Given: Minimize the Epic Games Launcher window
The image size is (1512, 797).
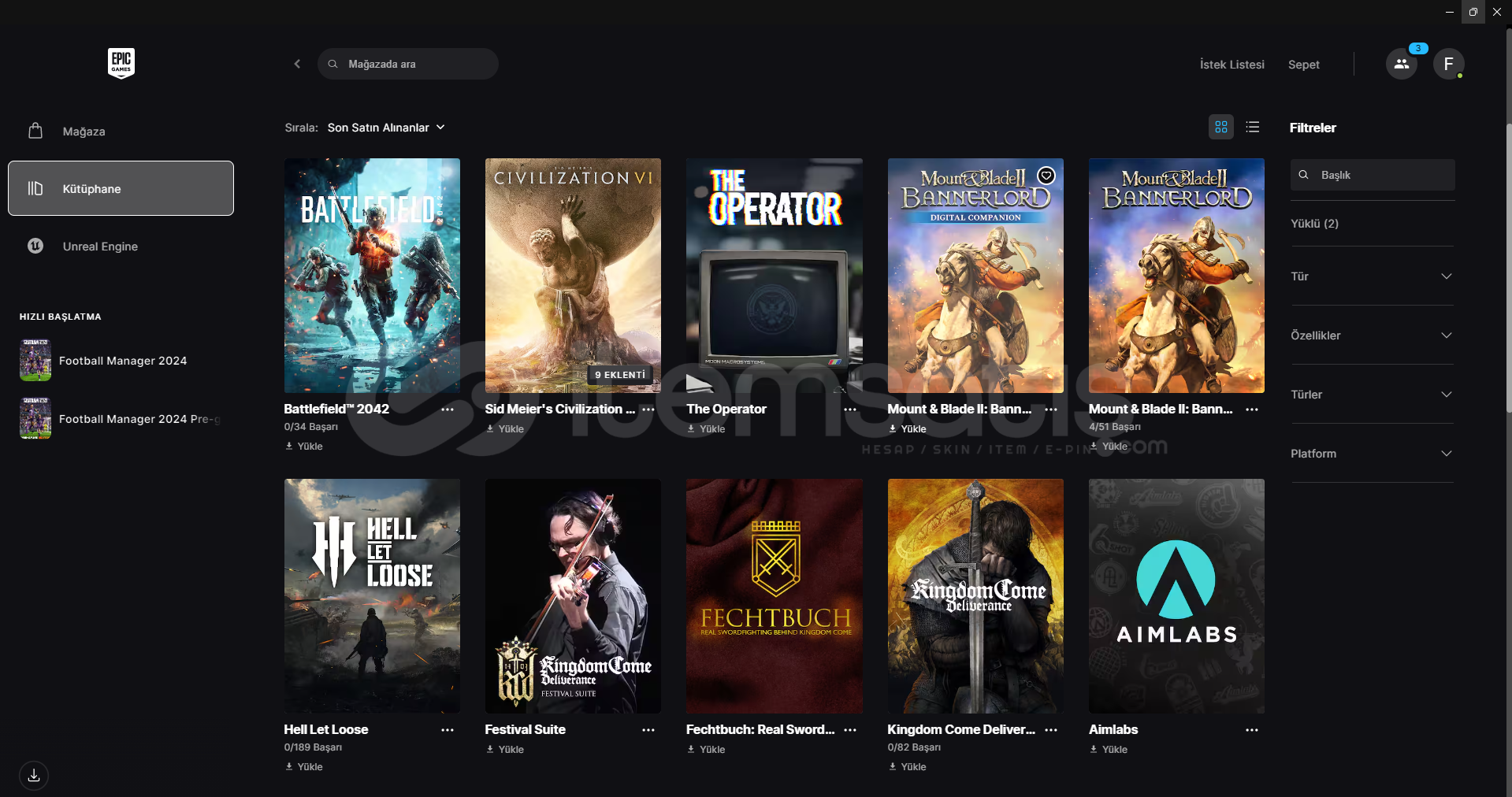Looking at the screenshot, I should tap(1450, 12).
